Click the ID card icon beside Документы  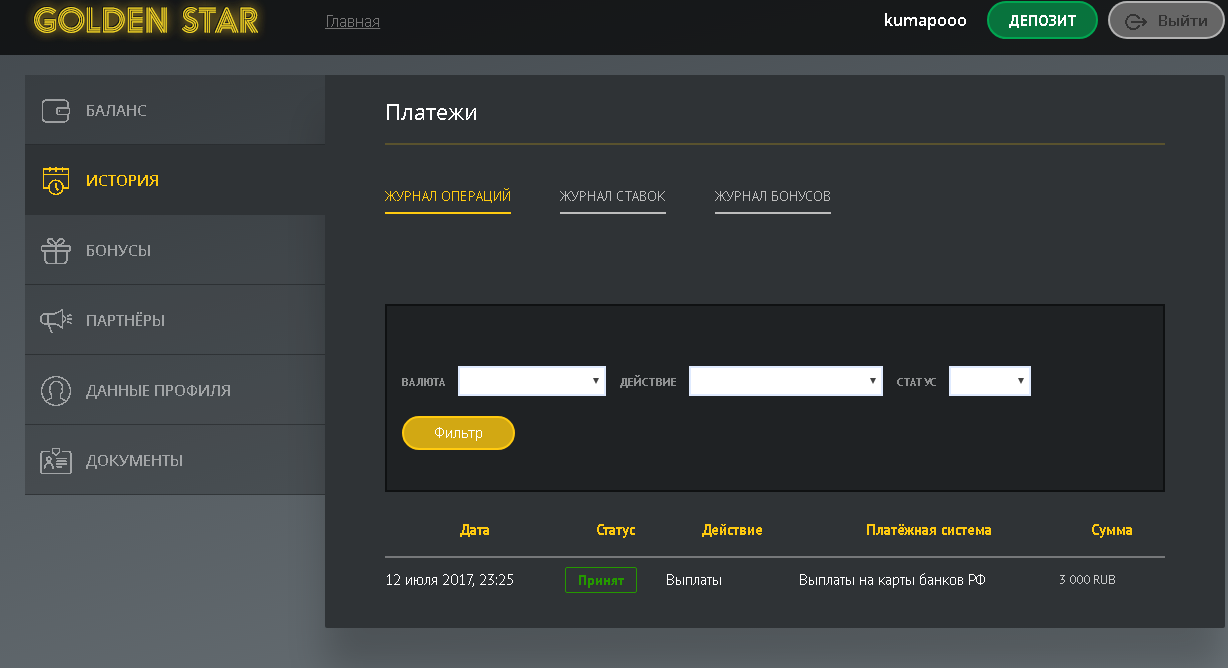56,461
